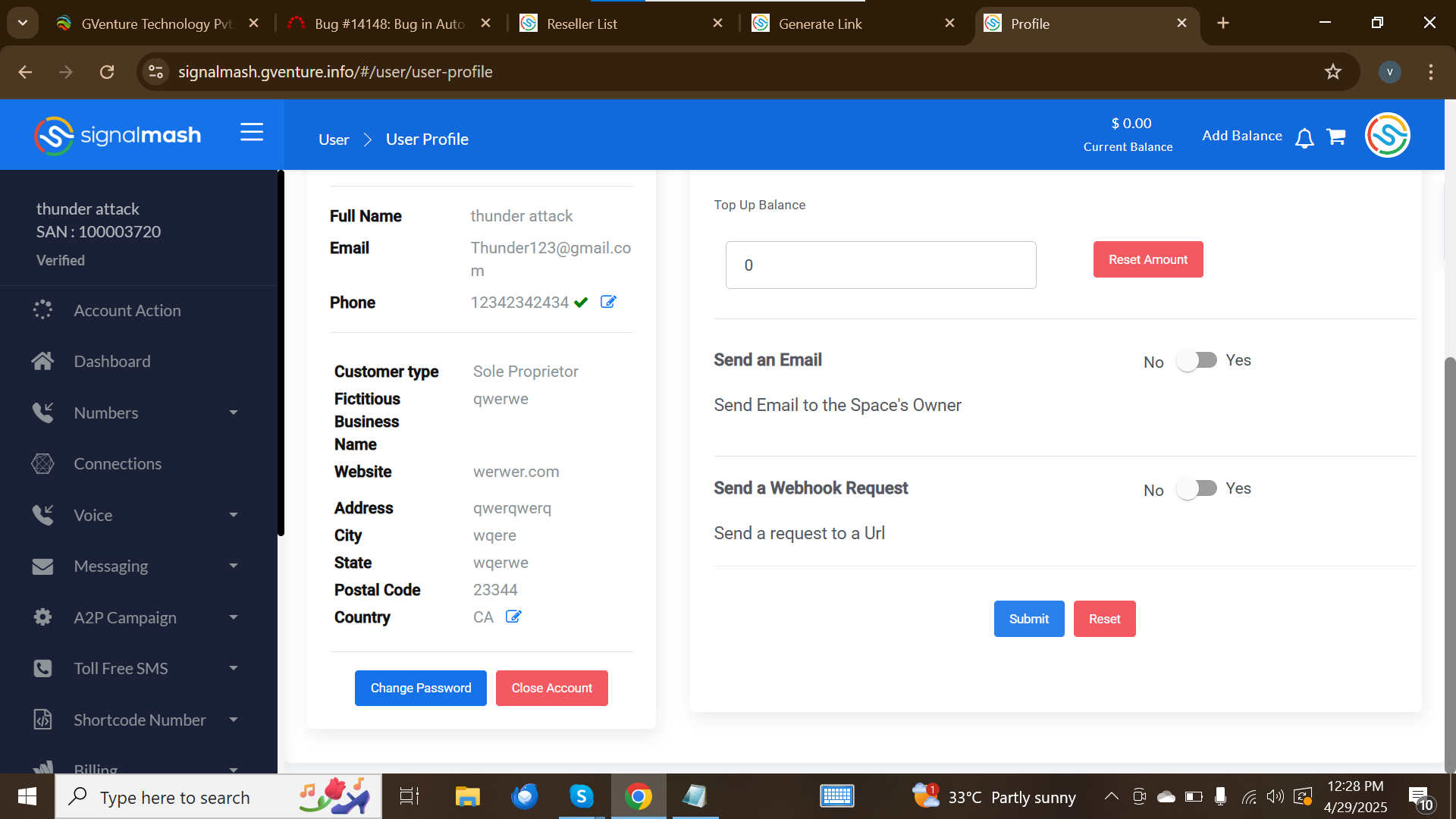Click the notification bell icon
Image resolution: width=1456 pixels, height=819 pixels.
point(1304,138)
